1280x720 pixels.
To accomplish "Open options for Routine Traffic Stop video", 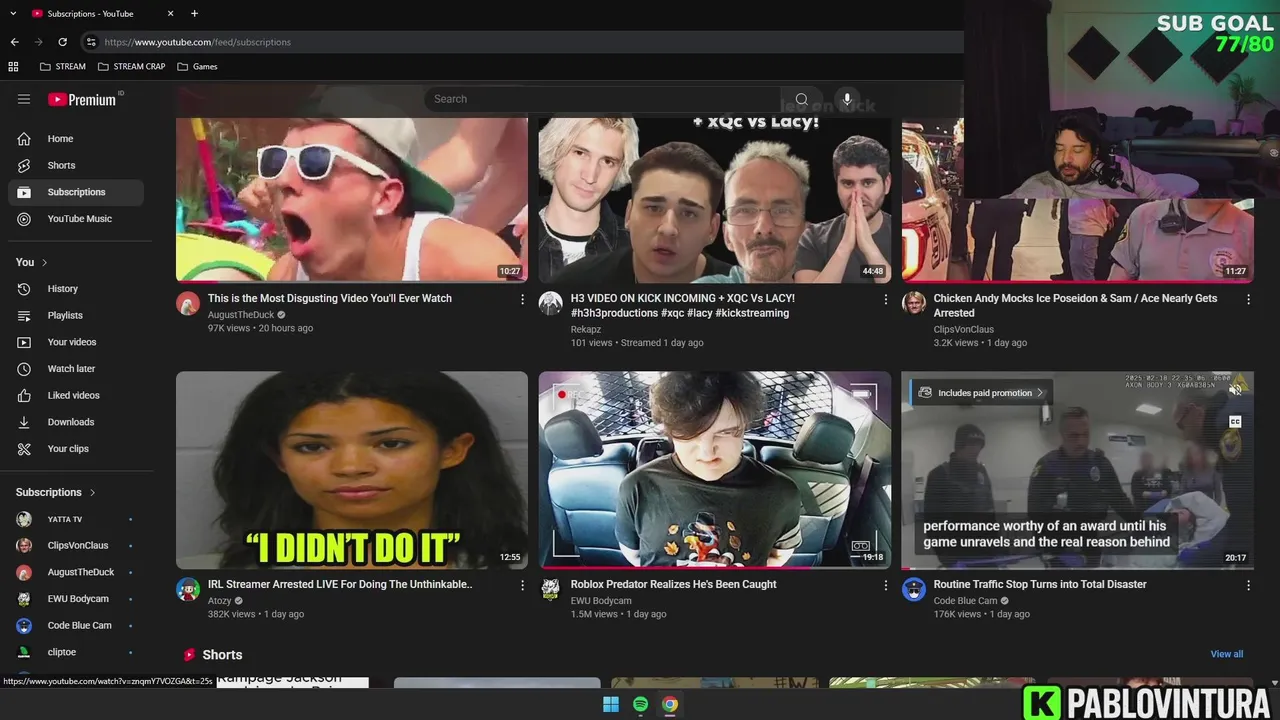I will [1248, 585].
